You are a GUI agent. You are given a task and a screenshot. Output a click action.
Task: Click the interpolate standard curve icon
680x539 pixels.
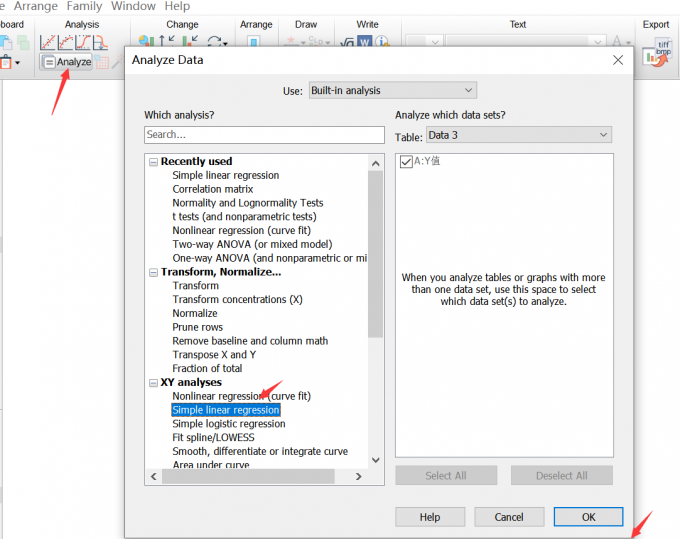point(100,42)
